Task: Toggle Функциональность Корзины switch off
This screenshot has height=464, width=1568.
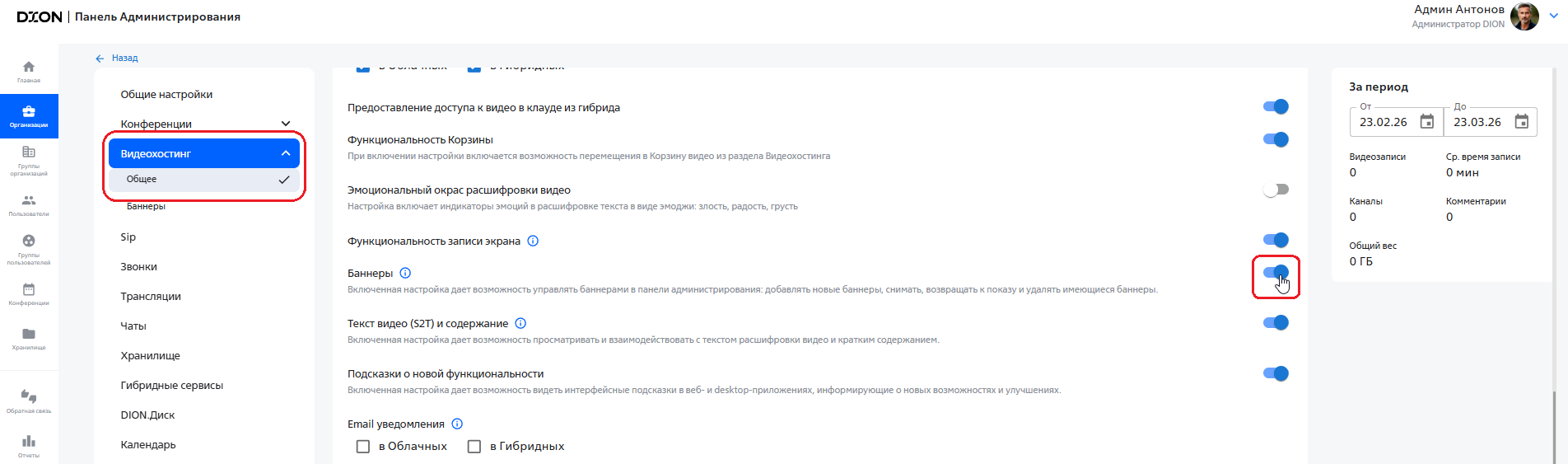Action: pyautogui.click(x=1276, y=139)
